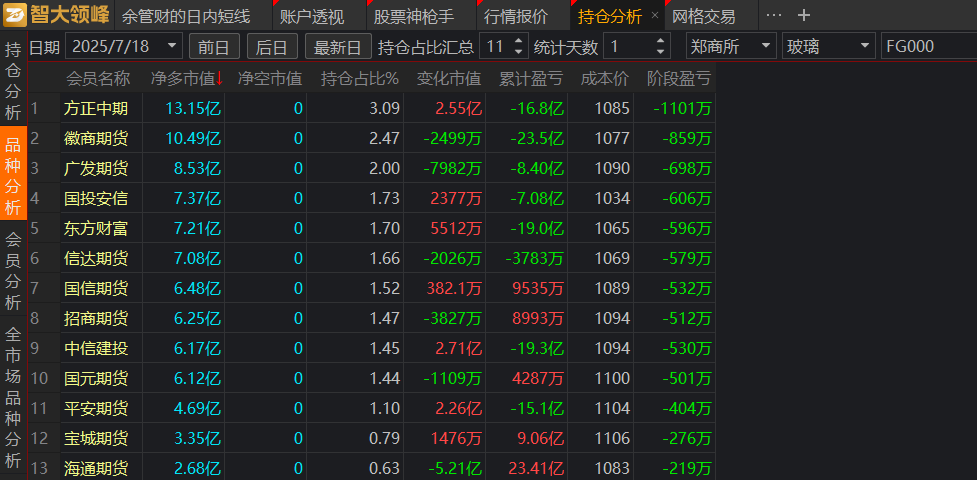Select the 持仓分析 tab
977x480 pixels.
(609, 17)
